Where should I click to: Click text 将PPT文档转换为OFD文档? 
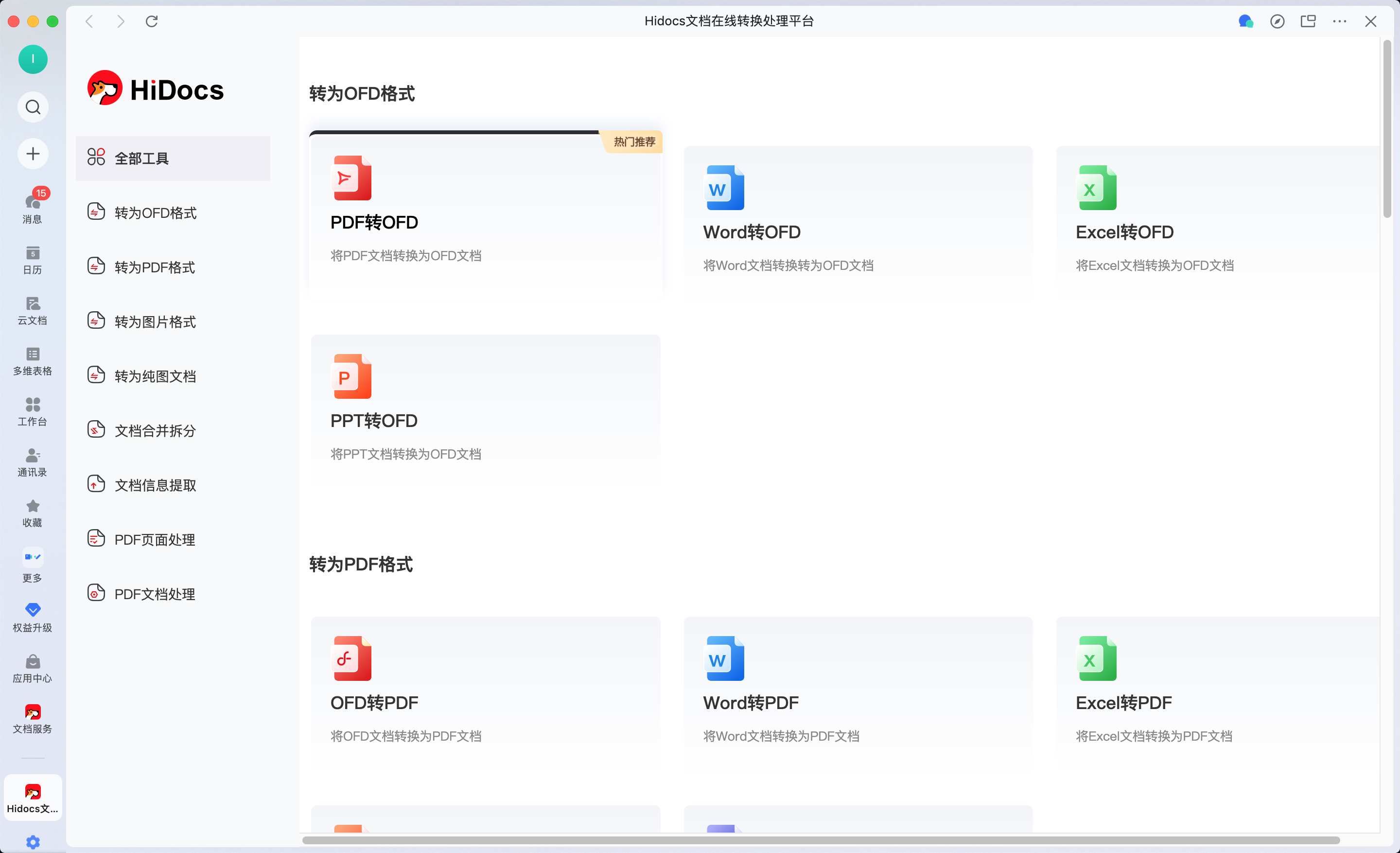pyautogui.click(x=406, y=454)
